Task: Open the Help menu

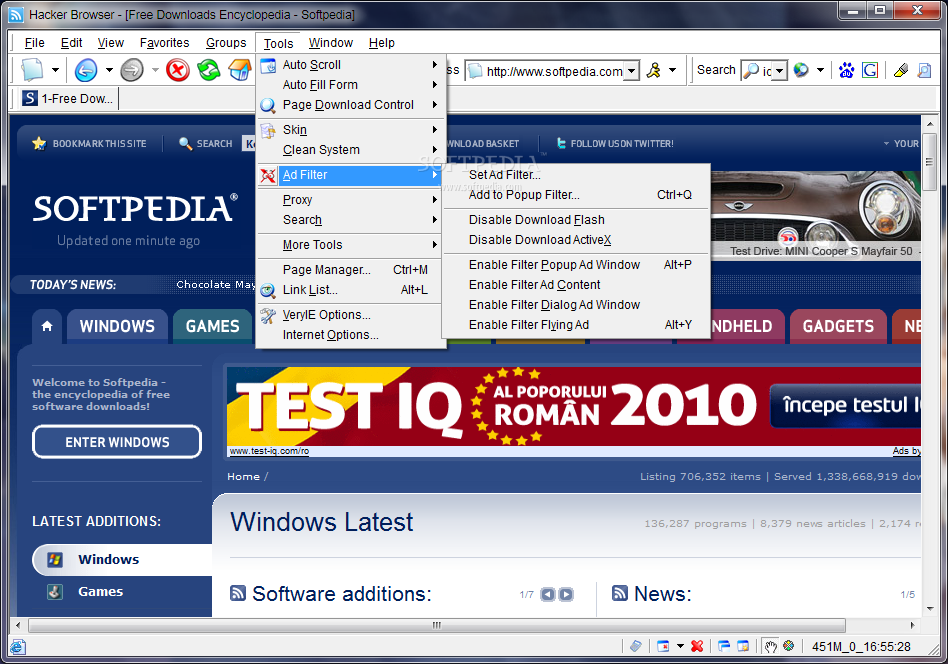Action: click(381, 43)
